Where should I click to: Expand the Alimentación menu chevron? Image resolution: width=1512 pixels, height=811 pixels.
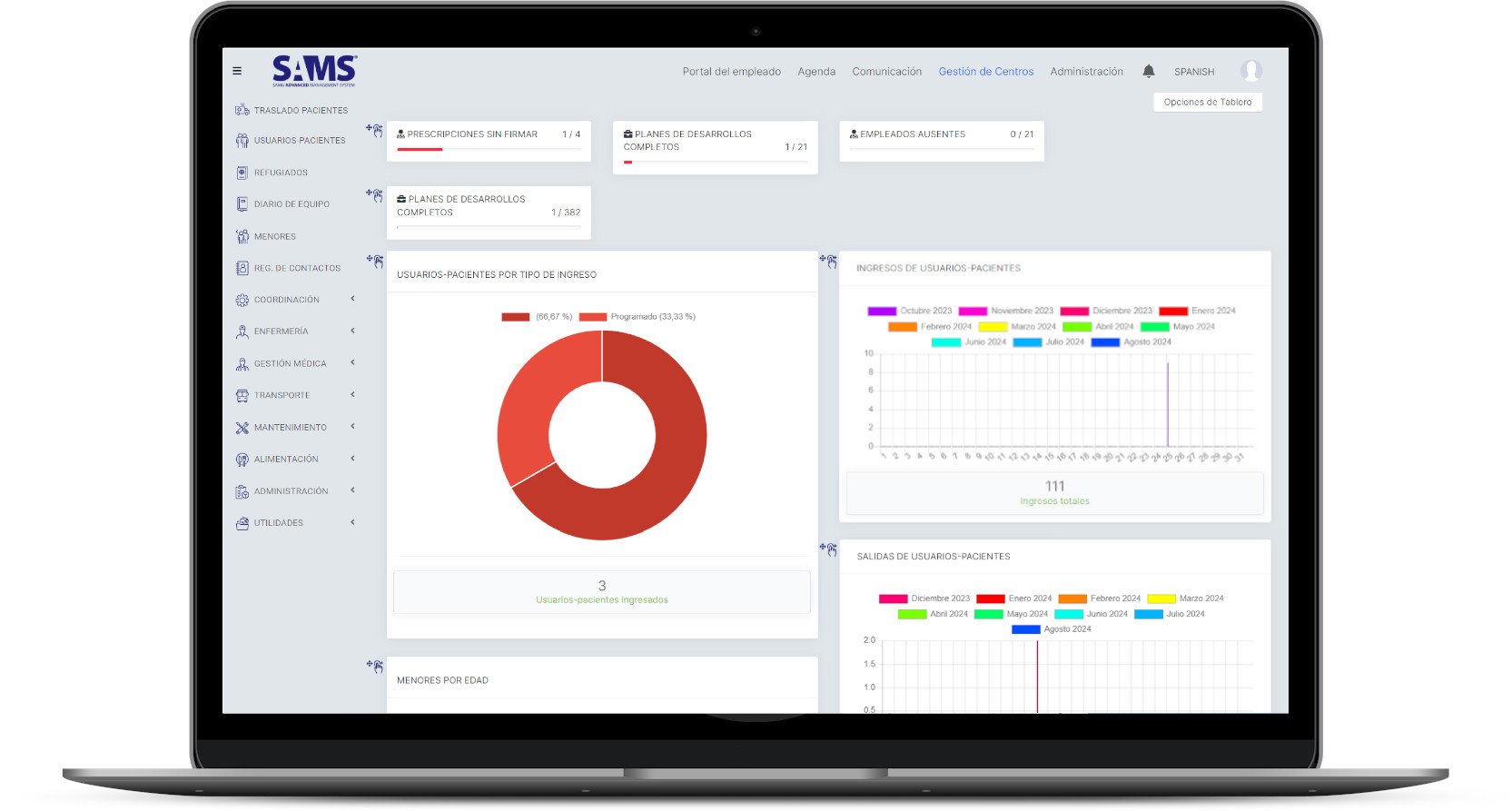352,458
